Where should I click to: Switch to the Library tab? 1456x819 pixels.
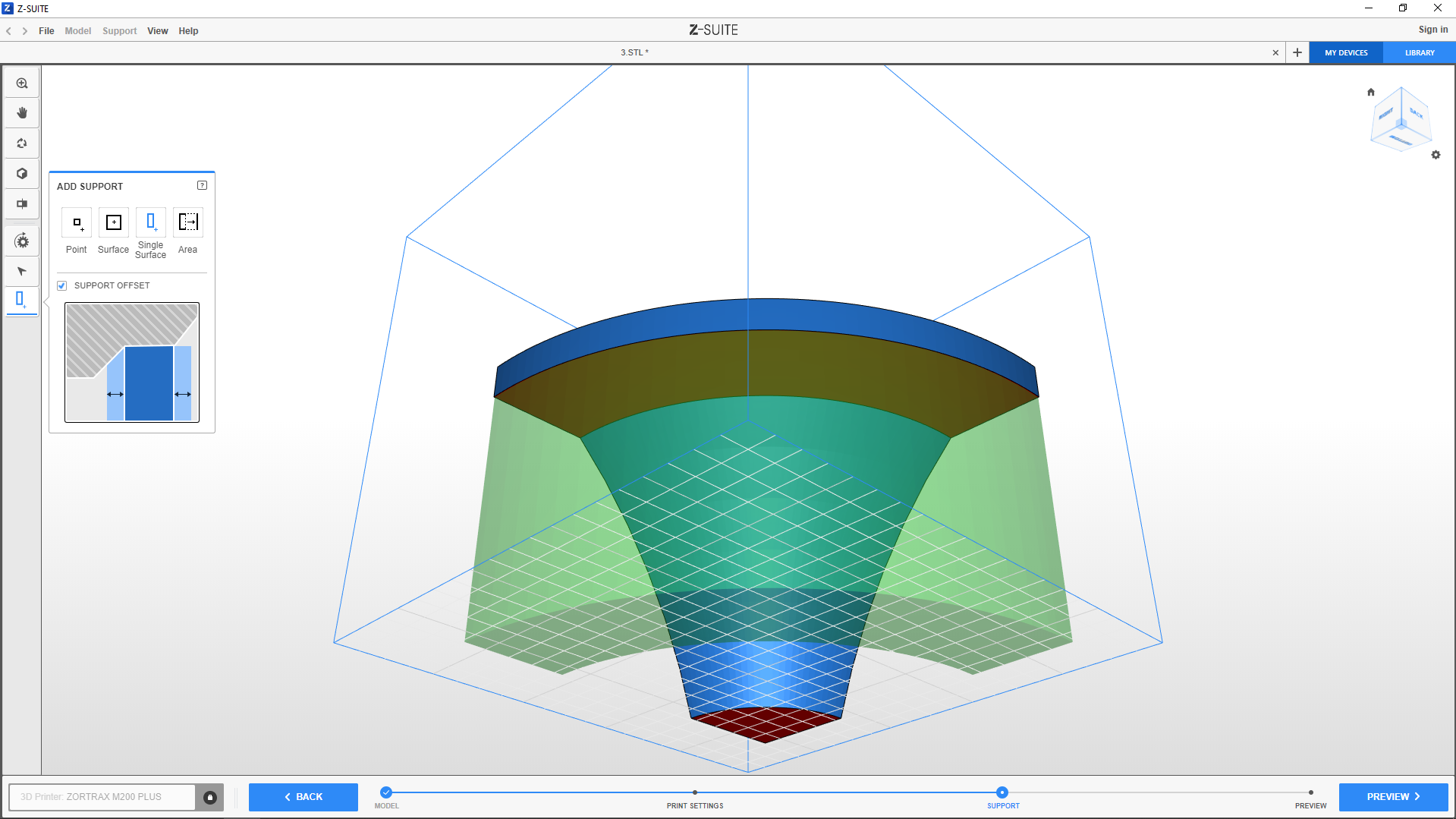coord(1419,53)
